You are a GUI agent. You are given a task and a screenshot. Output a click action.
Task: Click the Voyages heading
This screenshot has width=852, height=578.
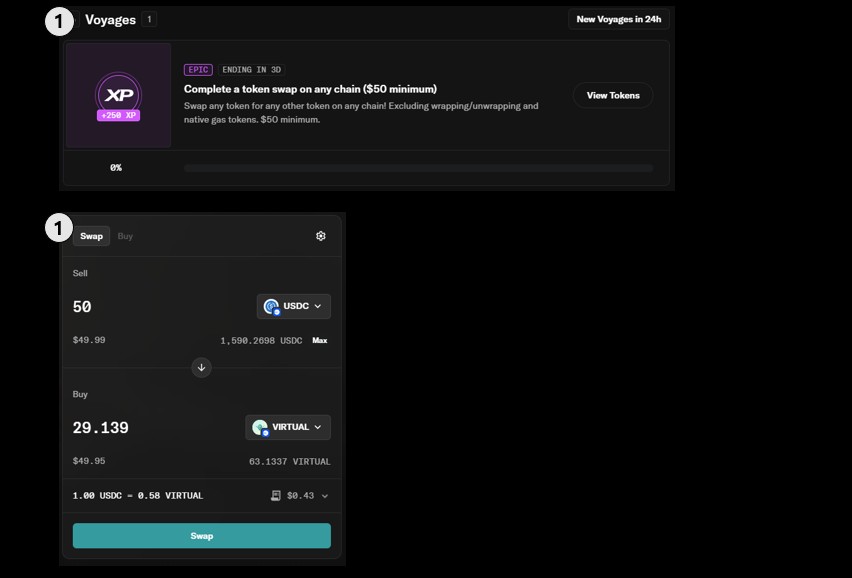(x=110, y=20)
